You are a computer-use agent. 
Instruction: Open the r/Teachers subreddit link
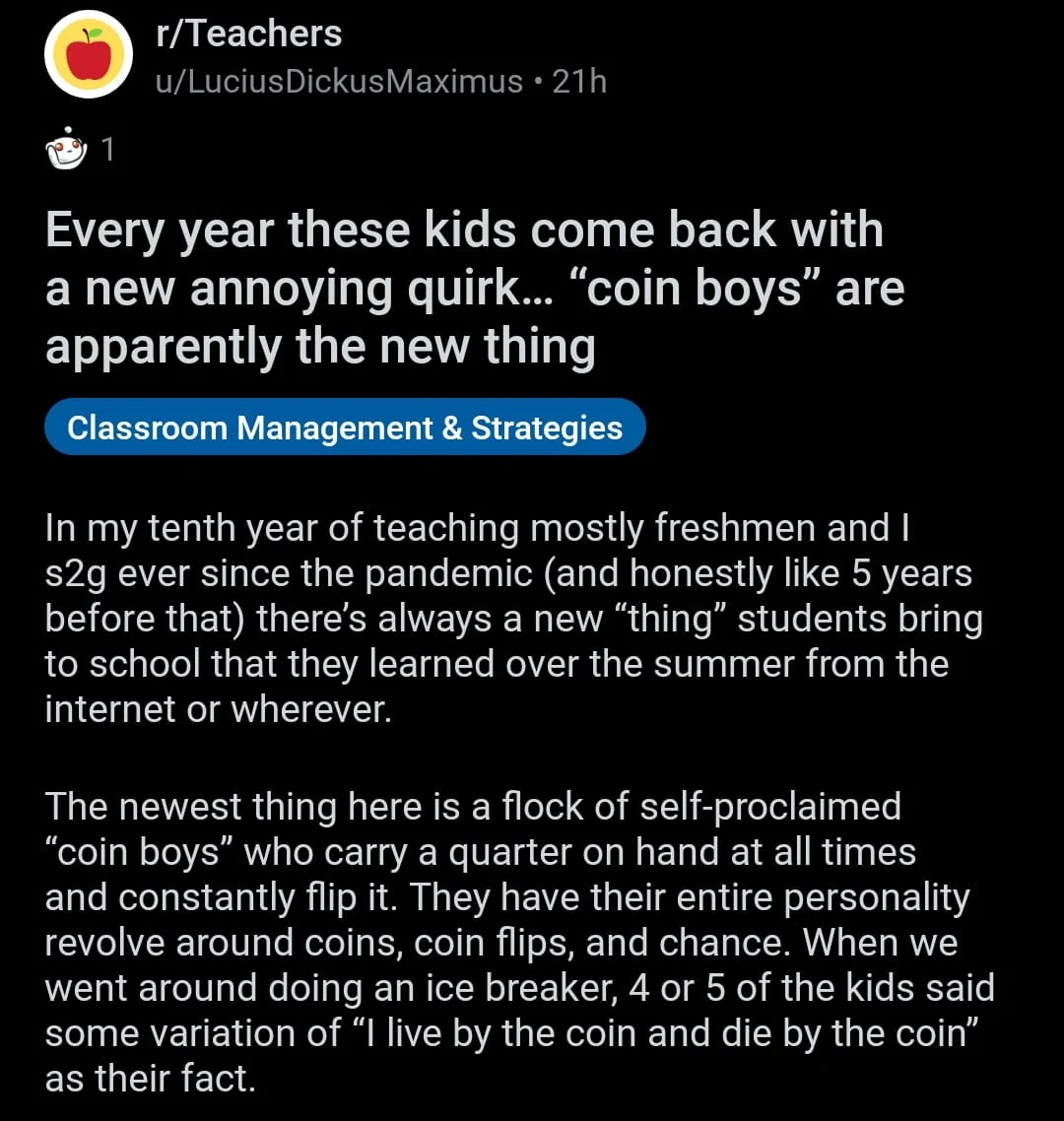point(249,34)
